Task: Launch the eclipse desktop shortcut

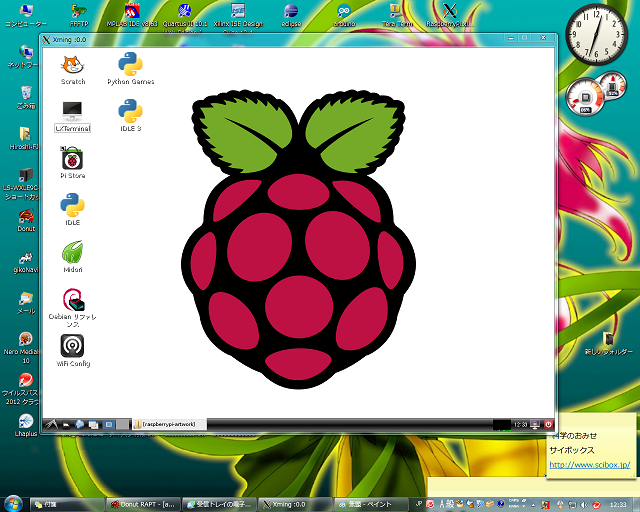Action: pyautogui.click(x=291, y=16)
